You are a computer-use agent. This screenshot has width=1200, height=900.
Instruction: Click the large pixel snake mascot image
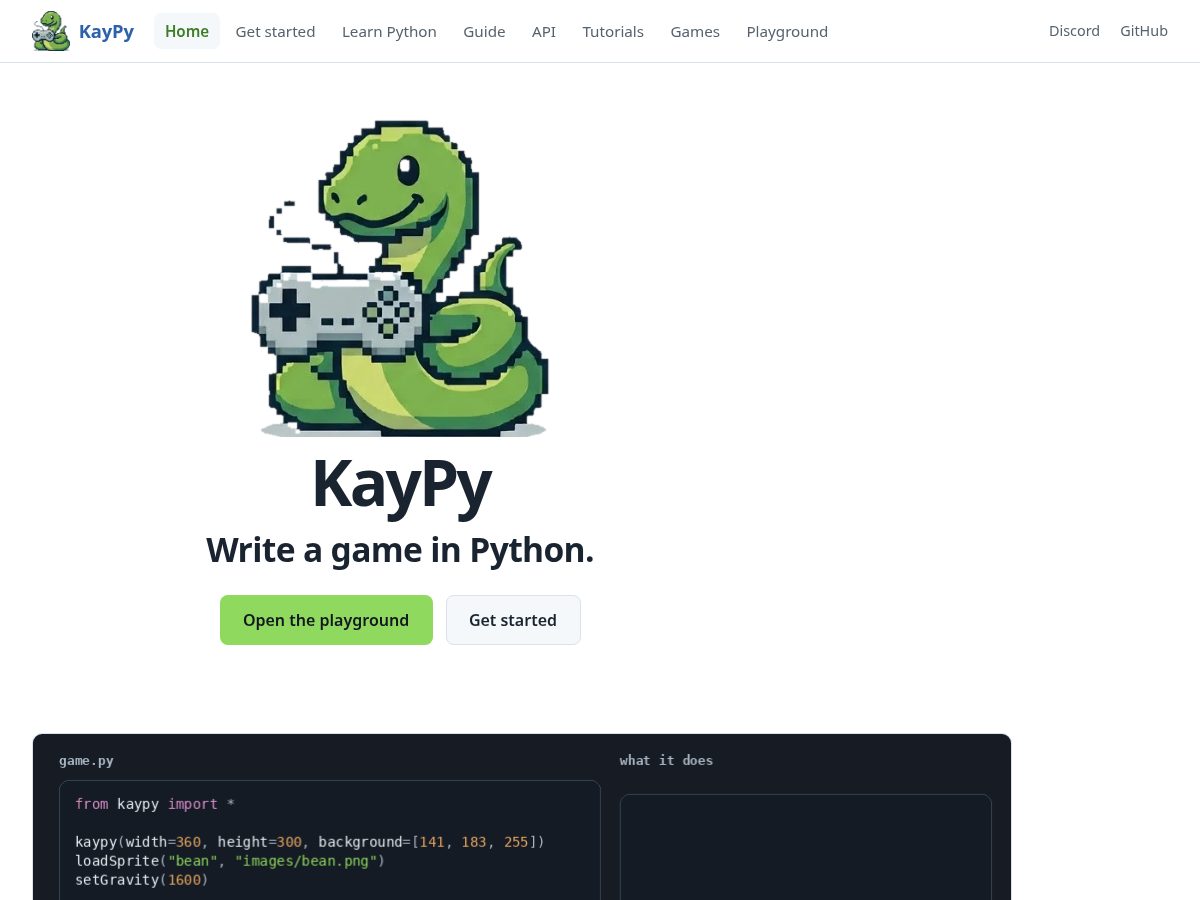point(400,278)
